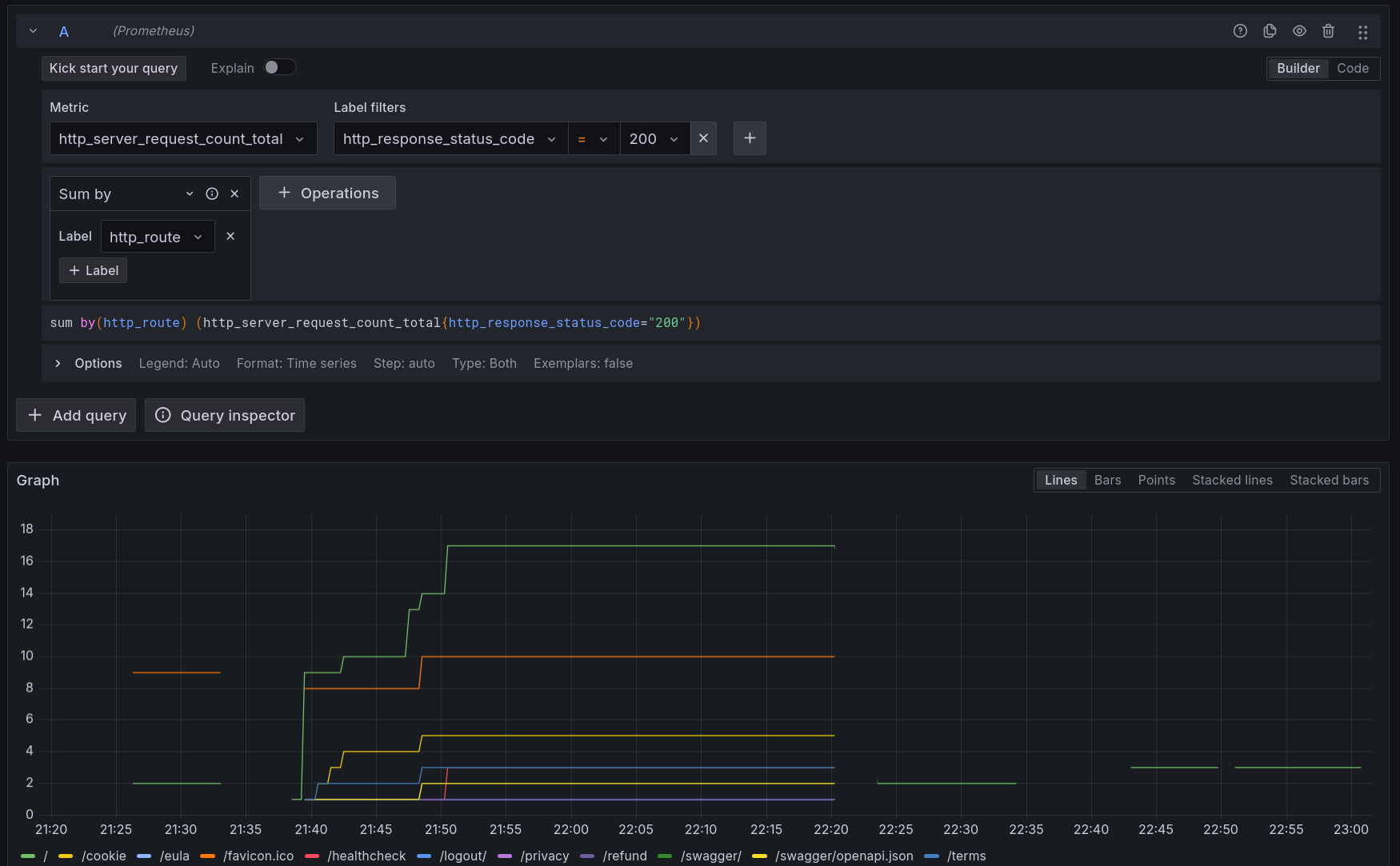The width and height of the screenshot is (1400, 866).
Task: Add a new label filter with plus
Action: (750, 138)
